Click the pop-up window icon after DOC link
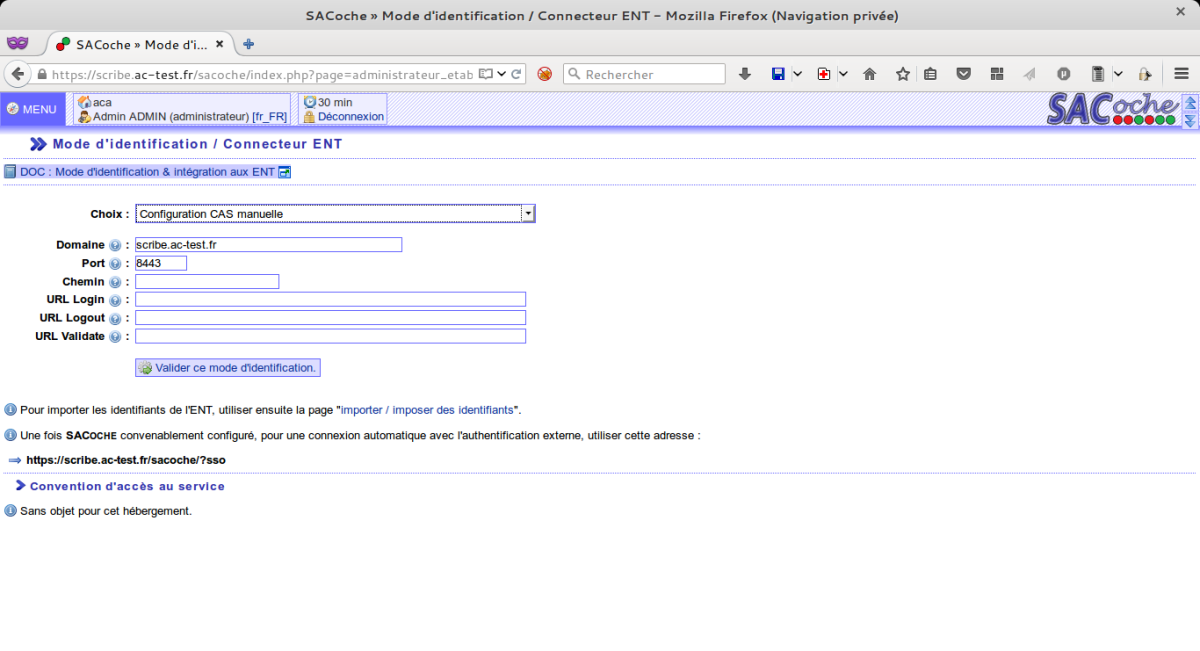Screen dimensions: 1200x651 (284, 172)
